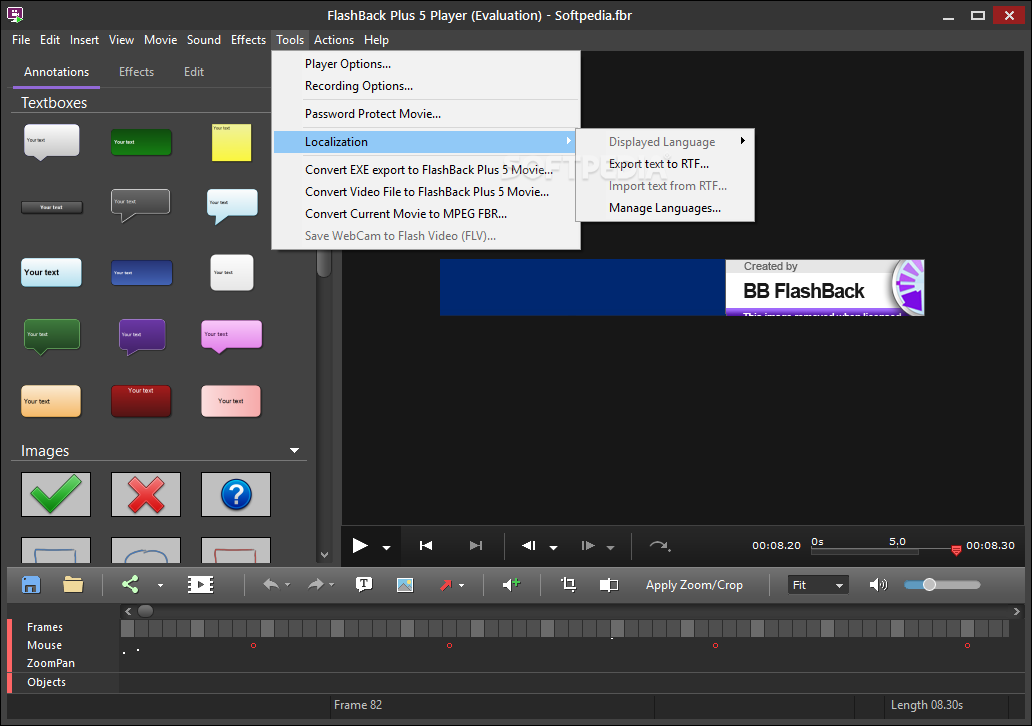Click the first red Mouse click marker
The height and width of the screenshot is (726, 1032).
point(253,646)
